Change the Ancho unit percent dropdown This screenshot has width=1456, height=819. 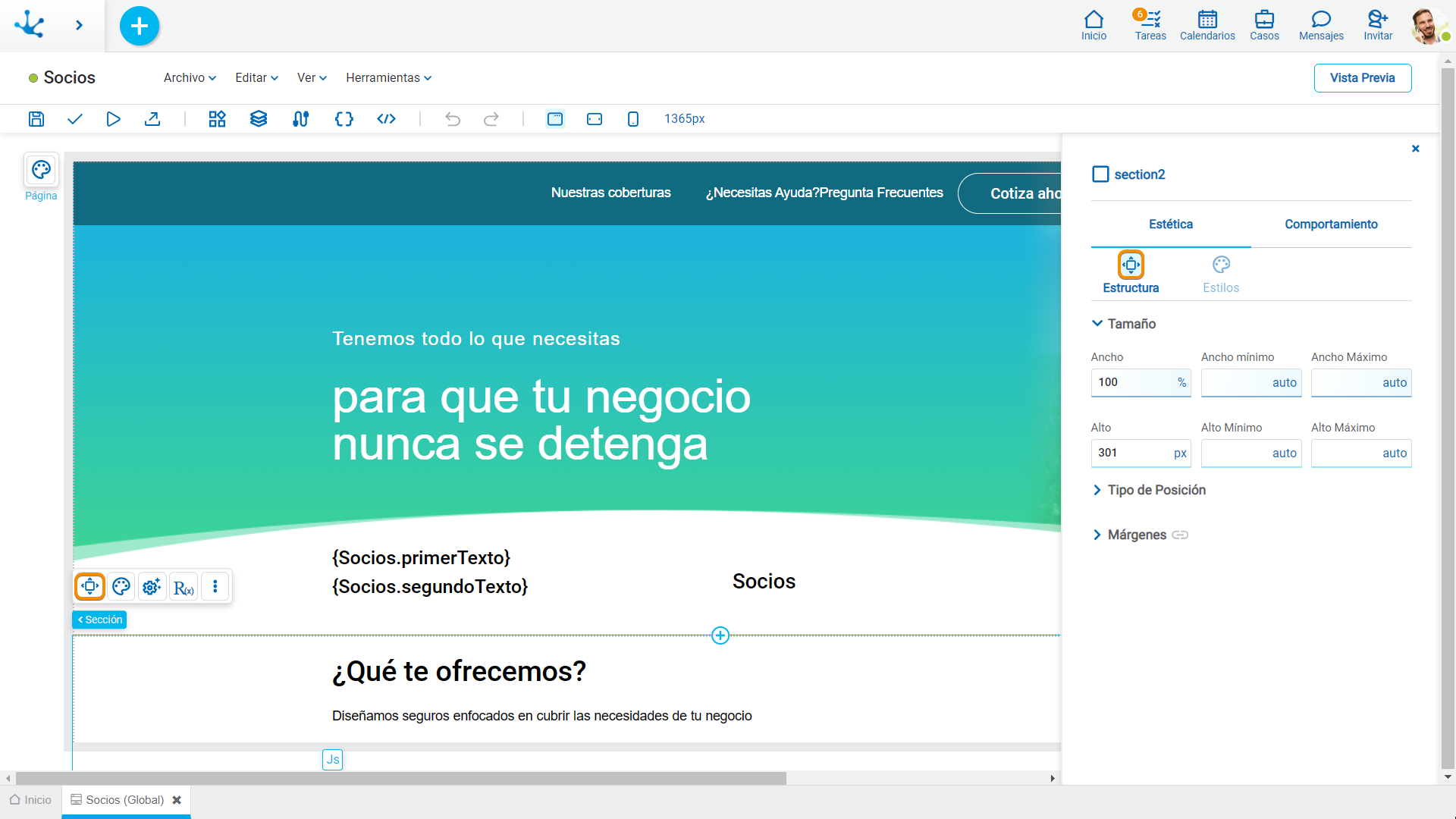click(1181, 382)
